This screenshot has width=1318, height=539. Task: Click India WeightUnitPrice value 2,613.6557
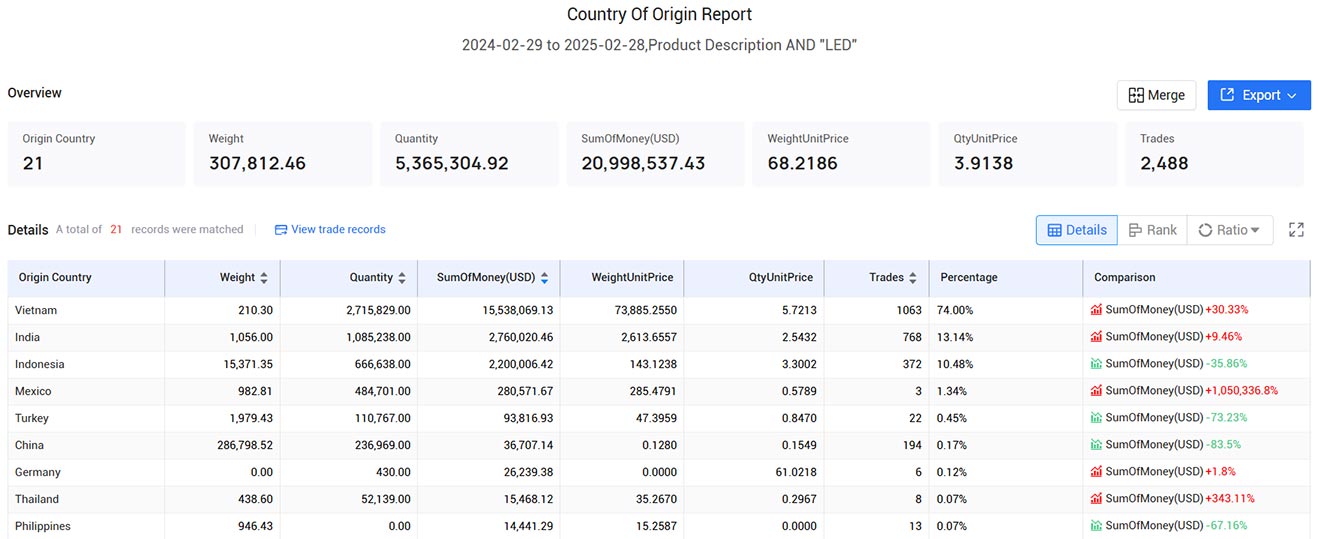[x=648, y=337]
